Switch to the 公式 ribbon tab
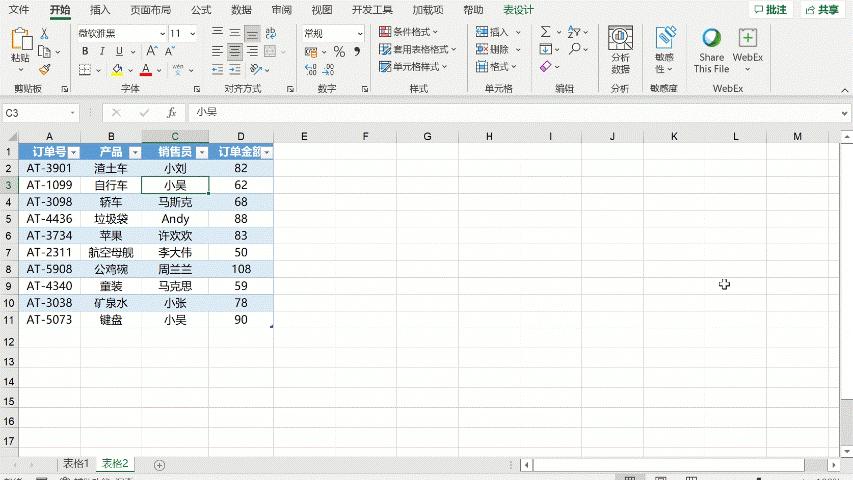 201,10
